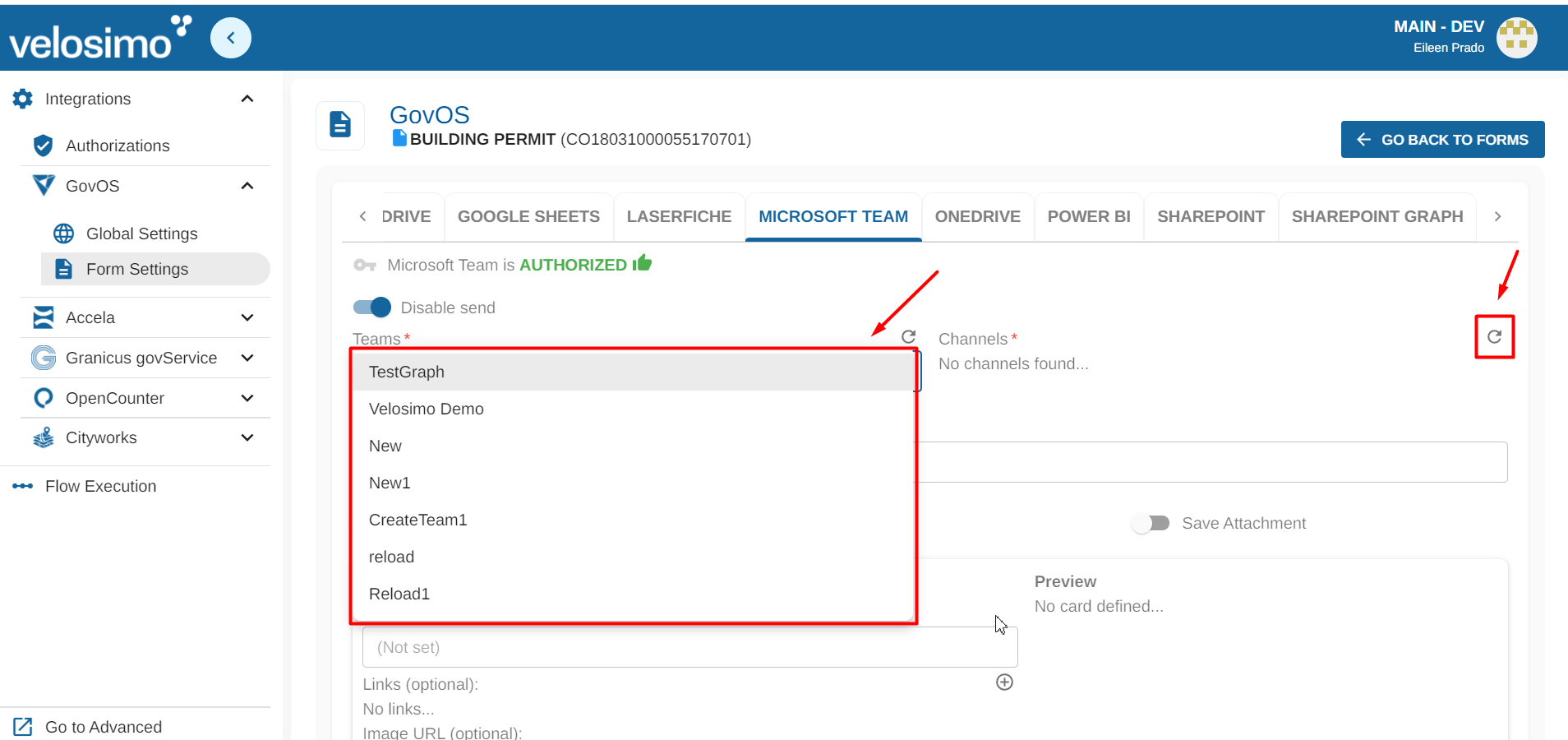The width and height of the screenshot is (1568, 740).
Task: Click the large form document icon beside GovOS
Action: pyautogui.click(x=340, y=125)
